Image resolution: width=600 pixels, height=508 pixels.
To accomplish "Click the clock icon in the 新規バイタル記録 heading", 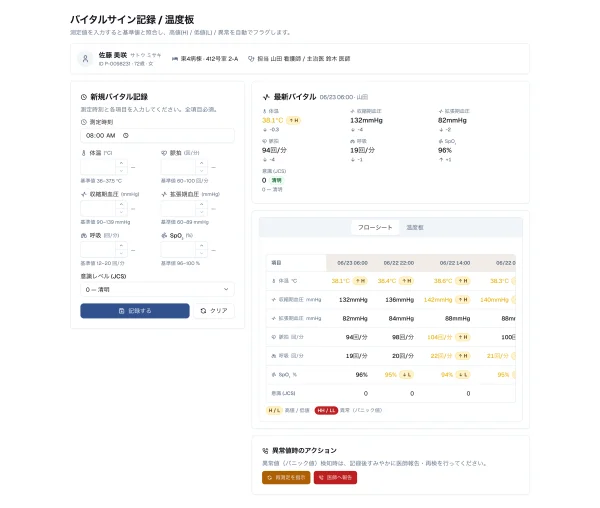I will click(84, 97).
